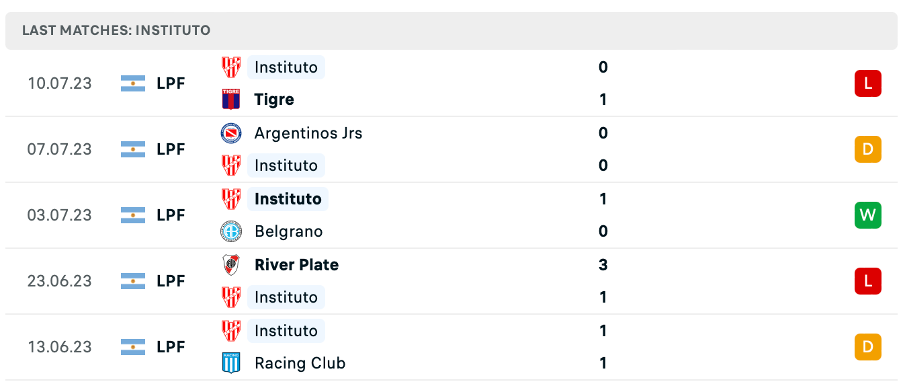904x386 pixels.
Task: Click Instituto crest in the 10.07.23 match
Action: coord(231,67)
